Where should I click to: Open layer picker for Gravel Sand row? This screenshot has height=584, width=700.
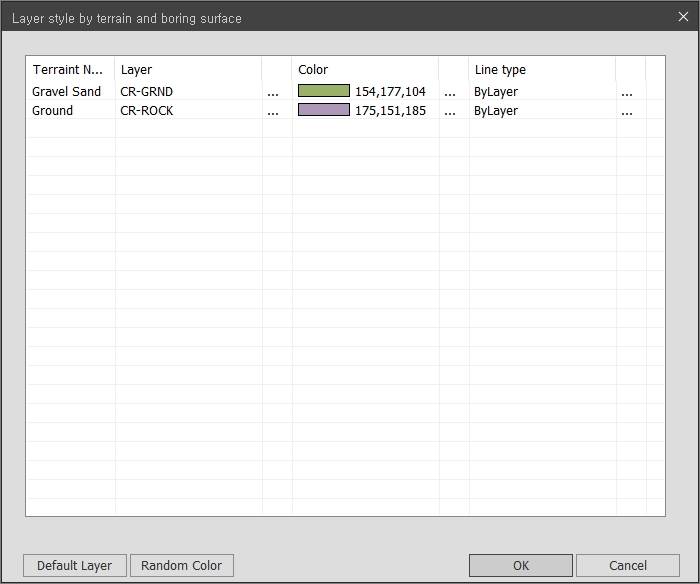click(273, 92)
